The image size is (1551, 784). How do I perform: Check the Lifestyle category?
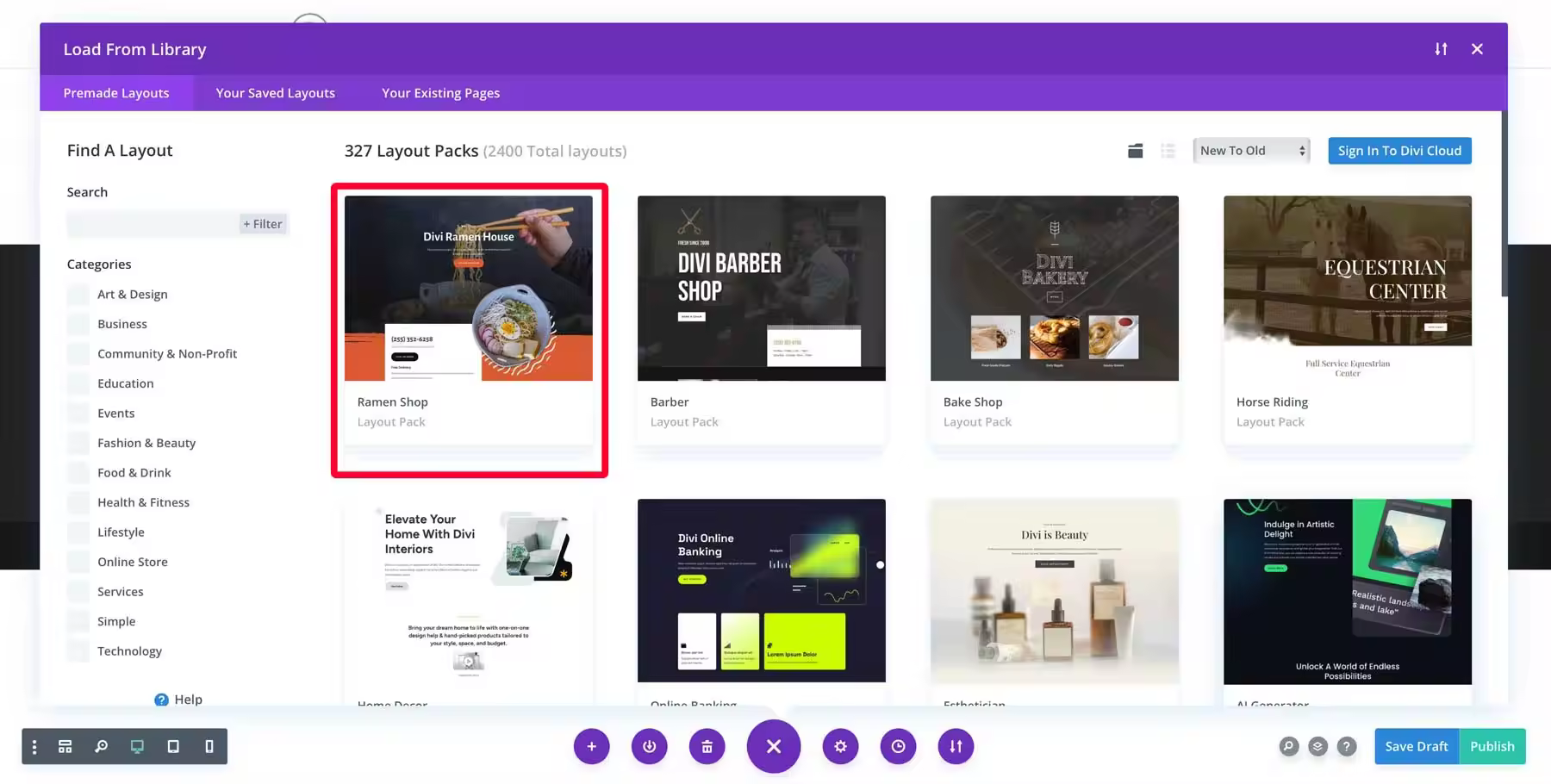point(78,532)
